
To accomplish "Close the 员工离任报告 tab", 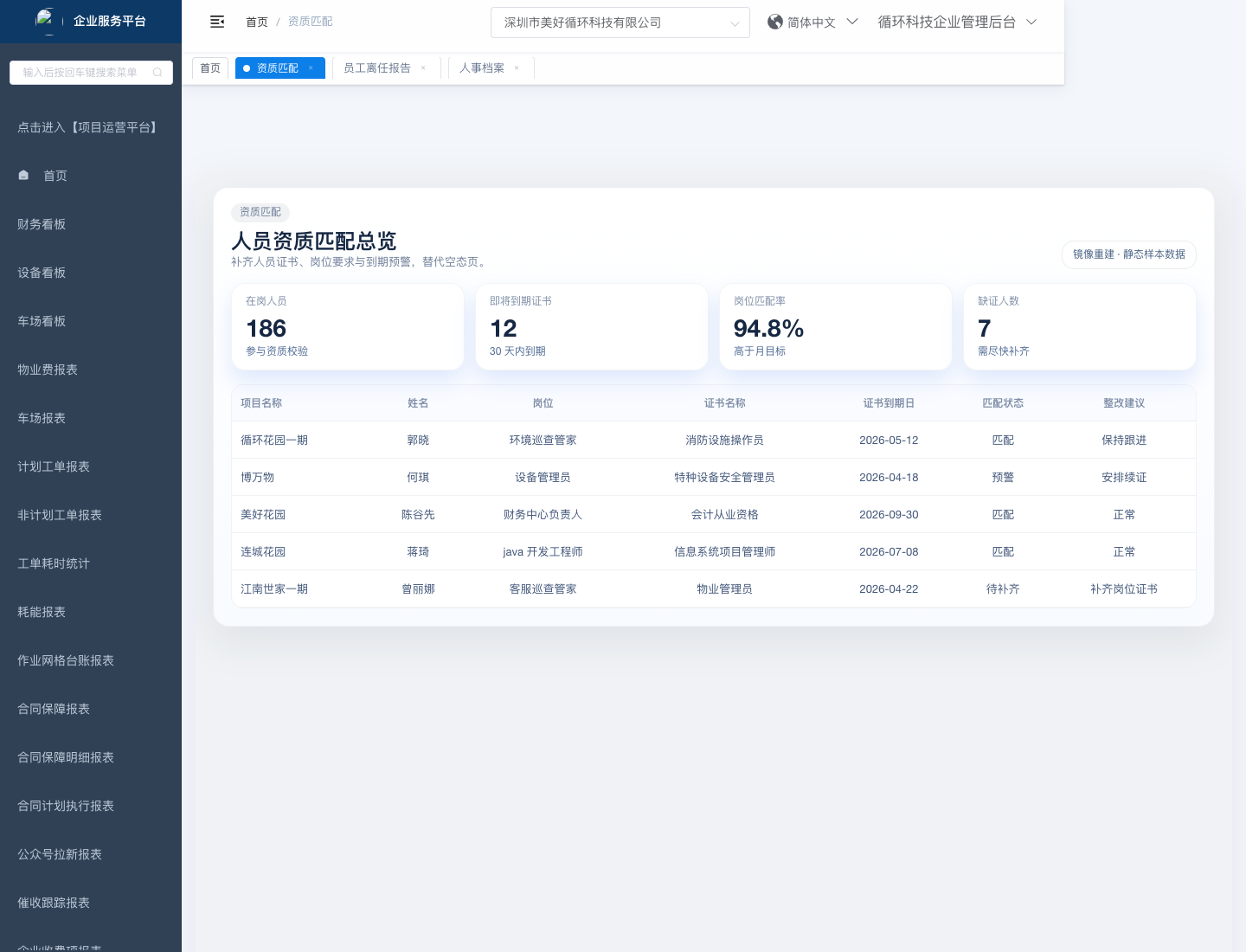I will coord(423,68).
